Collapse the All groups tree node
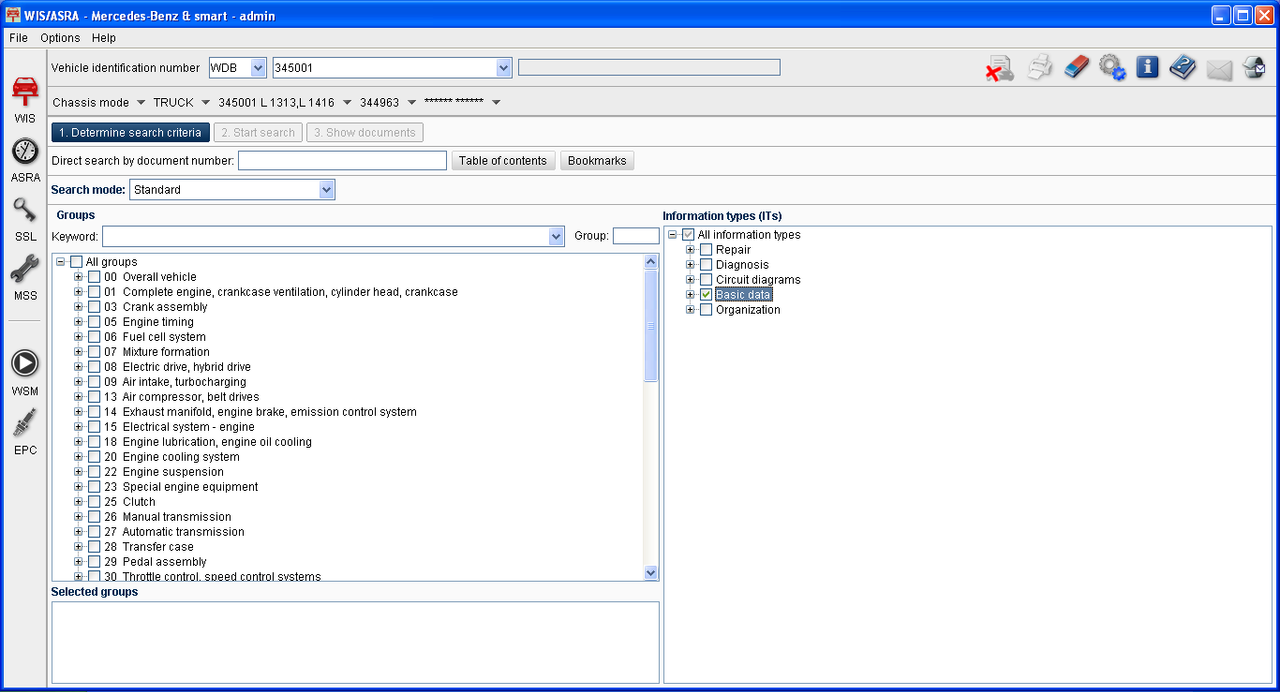The width and height of the screenshot is (1280, 692). [x=61, y=262]
